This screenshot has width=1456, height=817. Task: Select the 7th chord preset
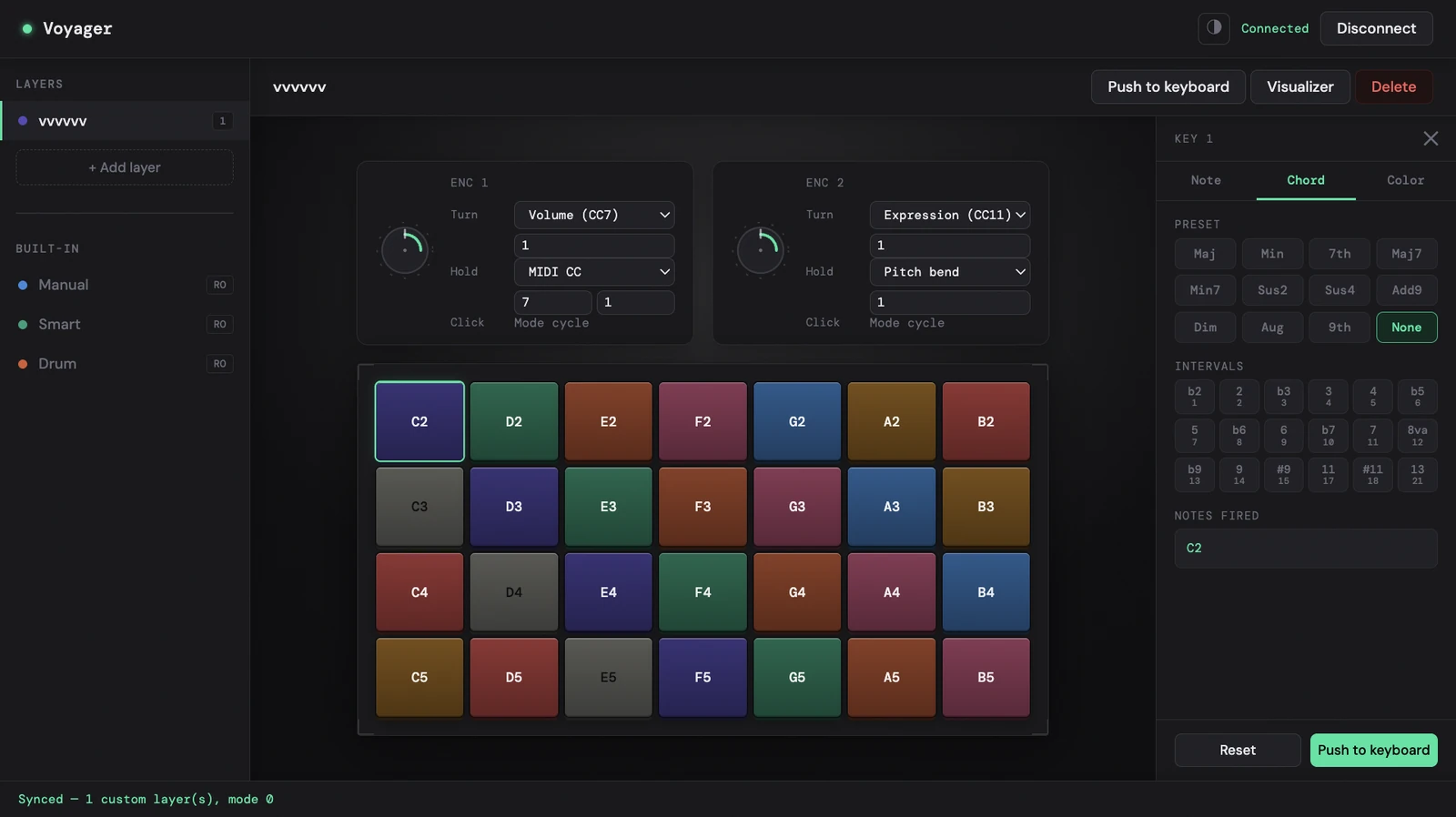point(1340,254)
